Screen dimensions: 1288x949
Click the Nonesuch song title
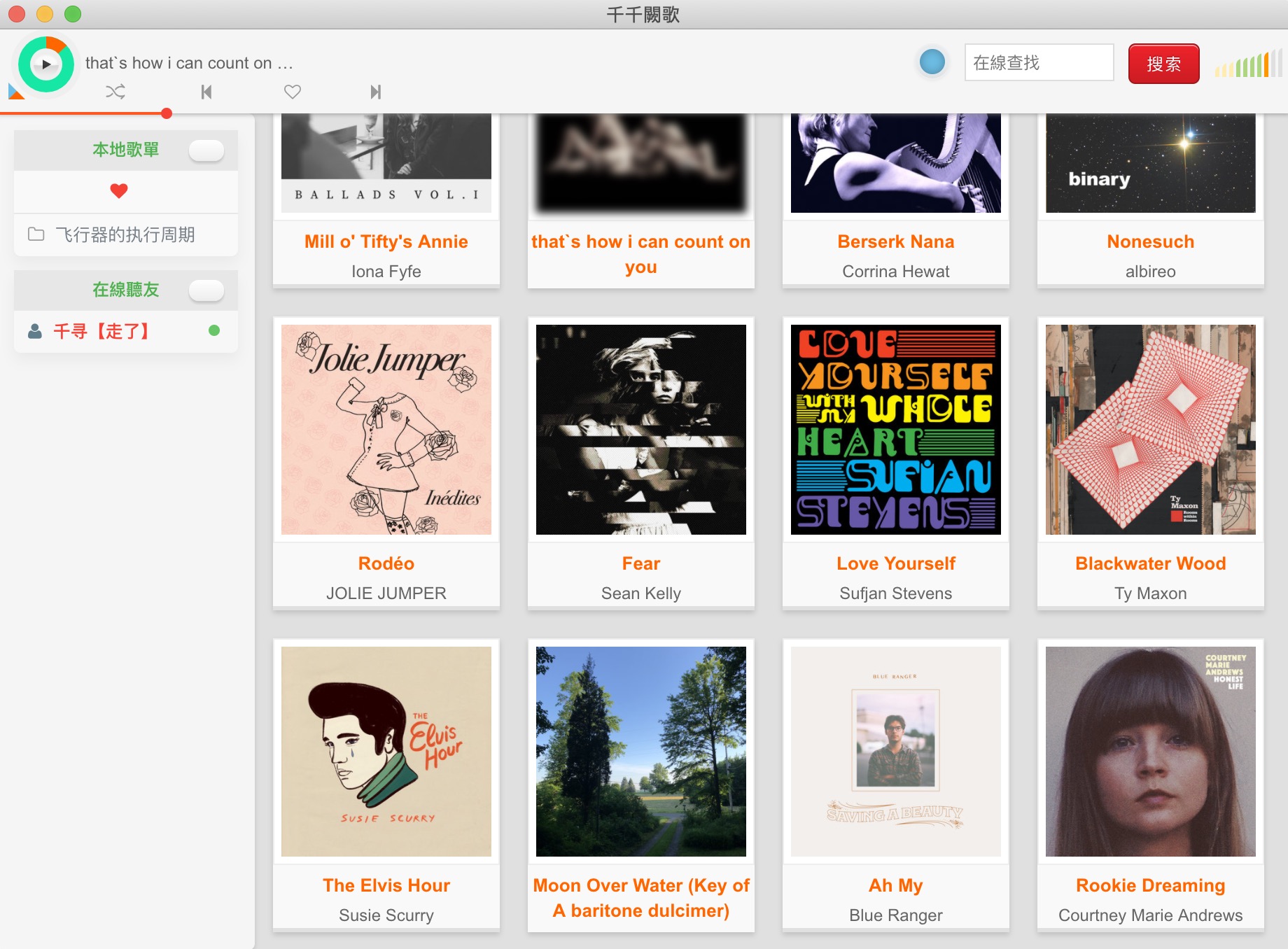(x=1151, y=241)
